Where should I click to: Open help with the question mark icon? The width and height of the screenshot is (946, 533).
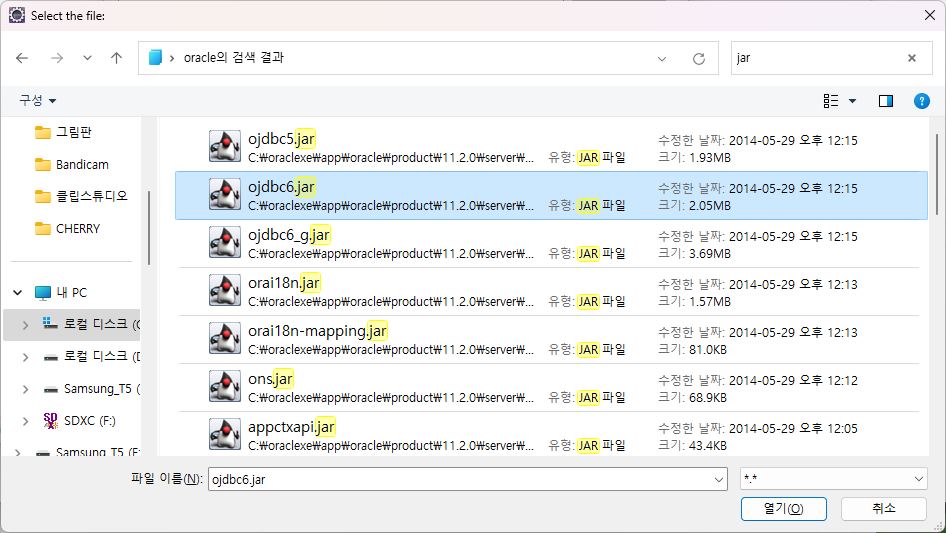921,101
